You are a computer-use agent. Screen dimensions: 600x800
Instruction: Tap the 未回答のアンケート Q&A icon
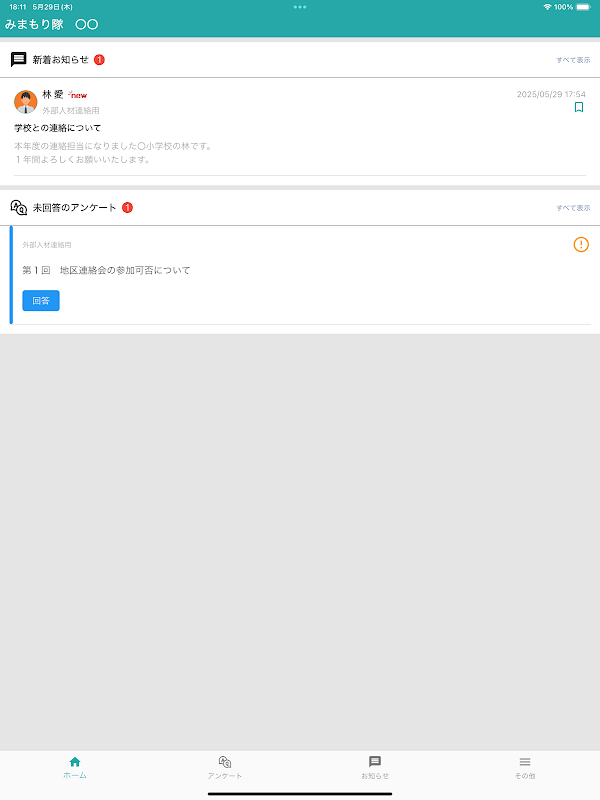point(18,208)
